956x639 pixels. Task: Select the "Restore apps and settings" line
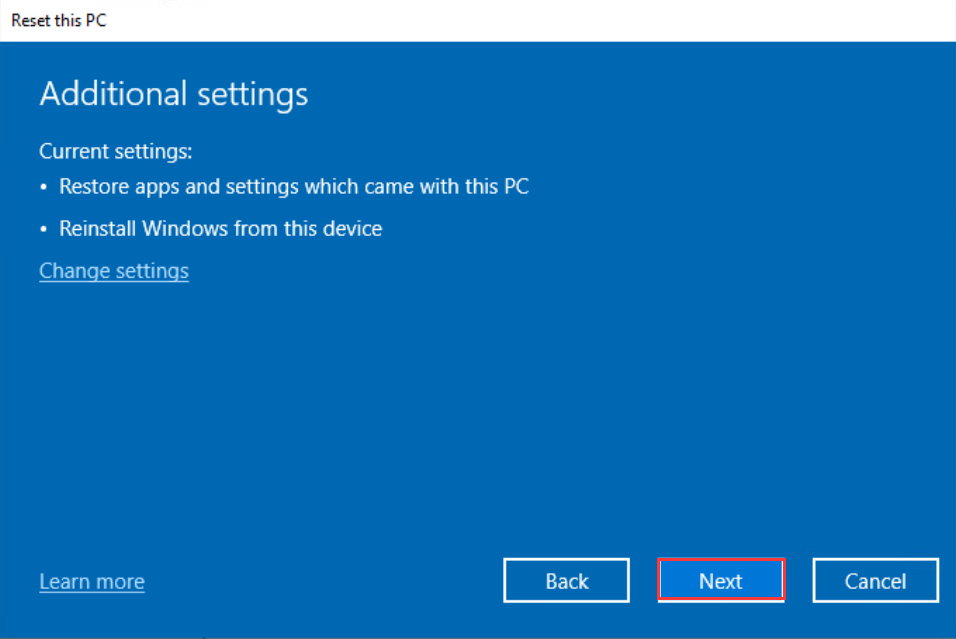point(293,186)
